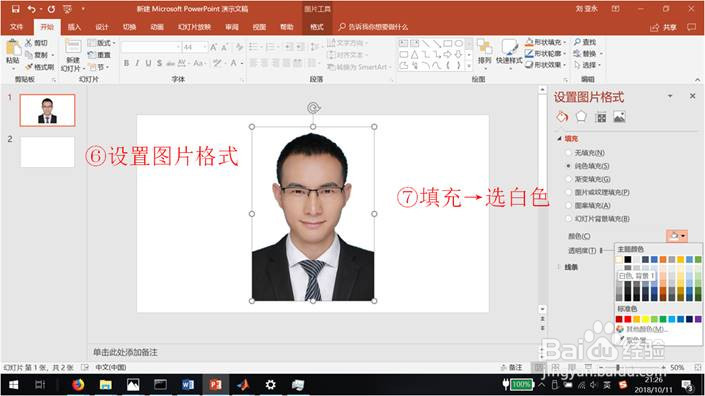This screenshot has height=396, width=705.
Task: Activate the Format Painter (格式刷)
Action: [x=40, y=67]
